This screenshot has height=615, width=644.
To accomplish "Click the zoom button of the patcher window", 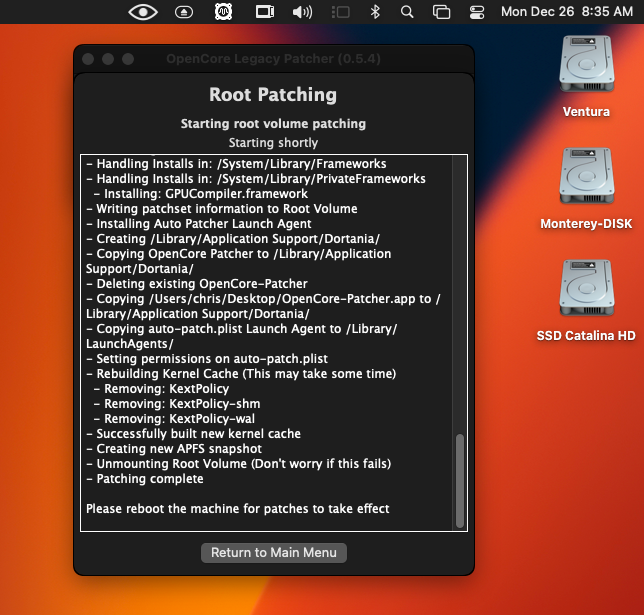I will tap(128, 59).
